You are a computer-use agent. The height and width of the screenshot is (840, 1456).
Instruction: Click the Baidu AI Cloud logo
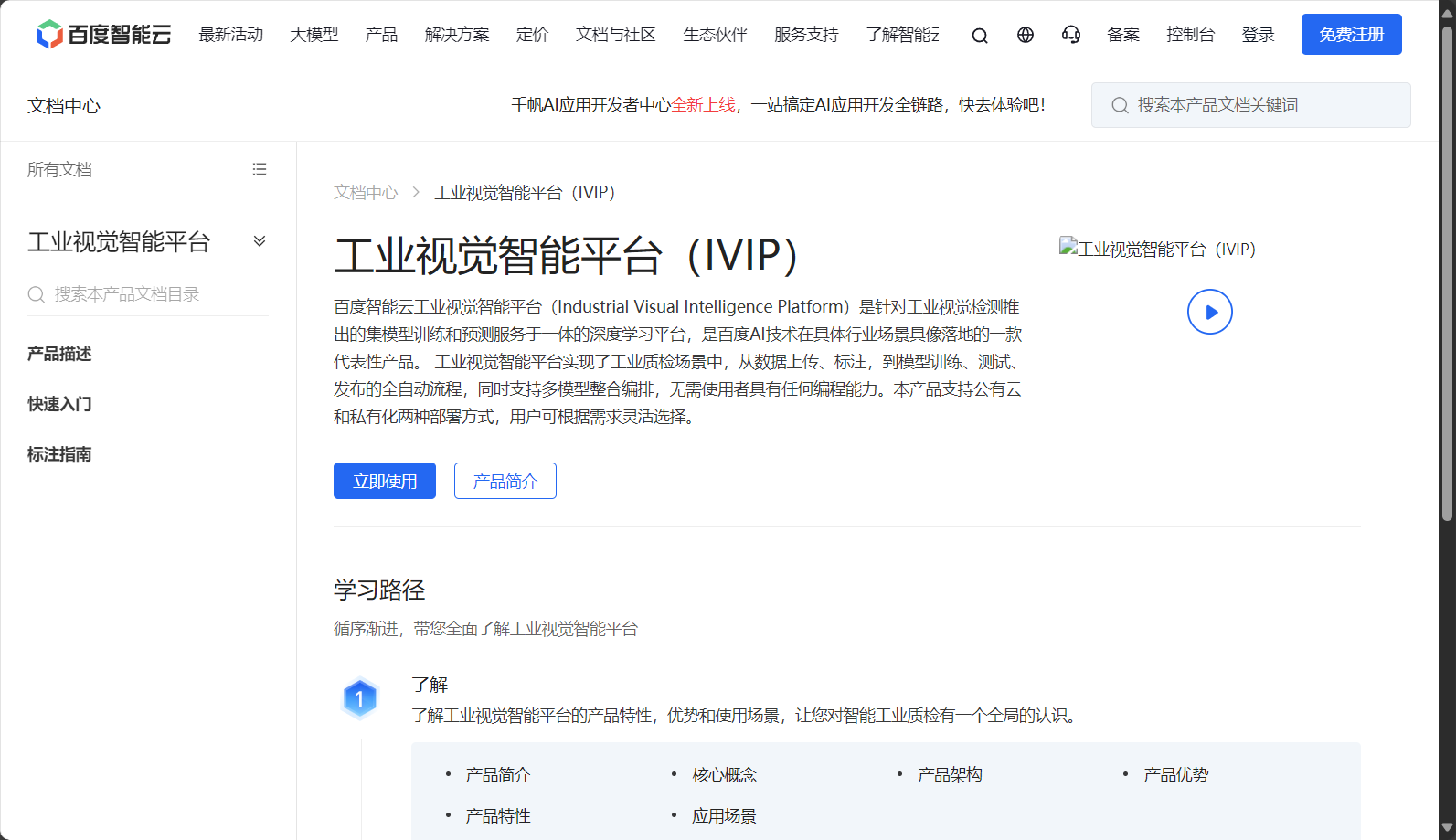[103, 35]
